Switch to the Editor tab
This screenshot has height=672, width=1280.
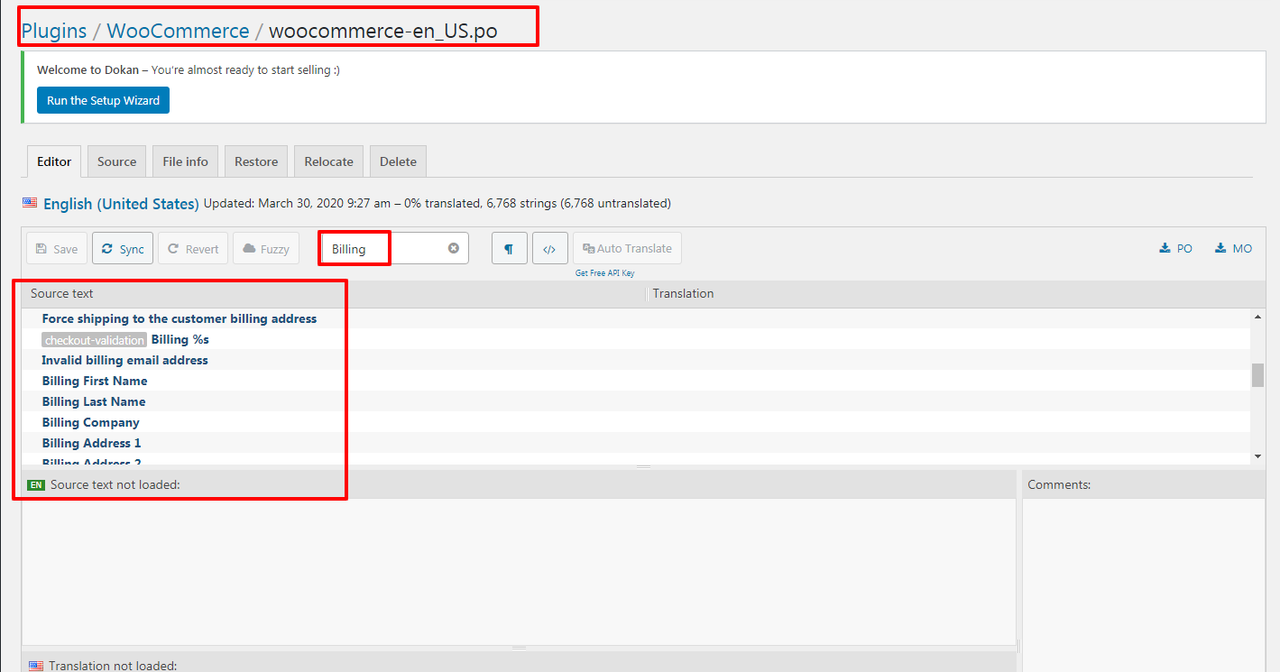point(54,161)
